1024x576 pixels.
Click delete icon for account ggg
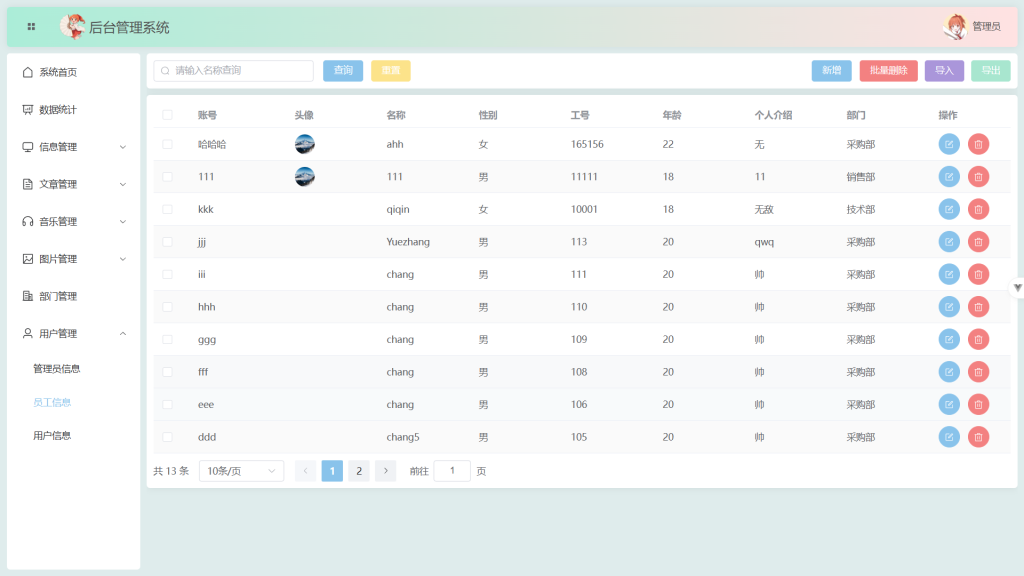(x=978, y=339)
